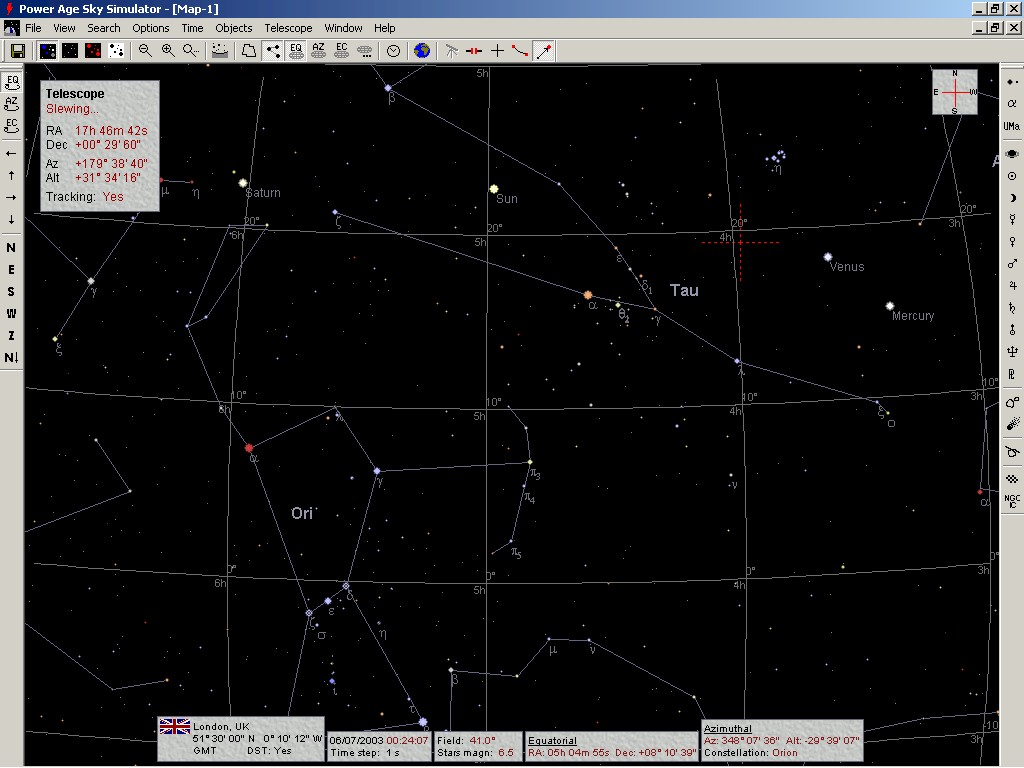This screenshot has height=768, width=1024.
Task: Click the Venus symbol icon
Action: coord(1012,242)
